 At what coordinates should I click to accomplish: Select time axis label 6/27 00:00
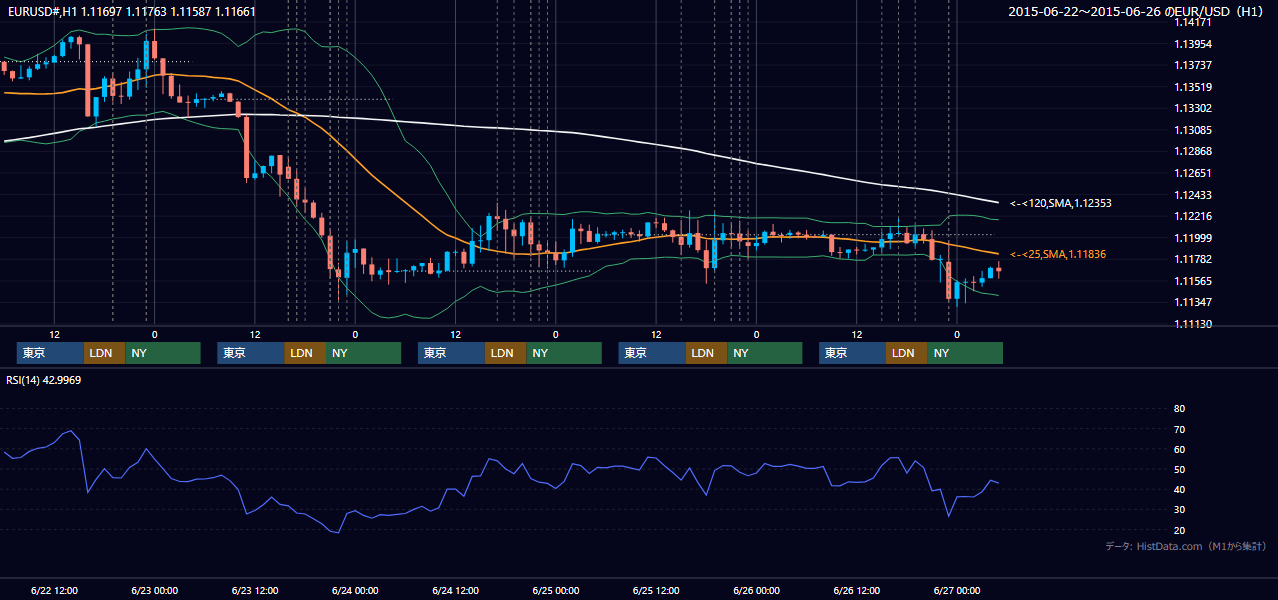point(956,591)
